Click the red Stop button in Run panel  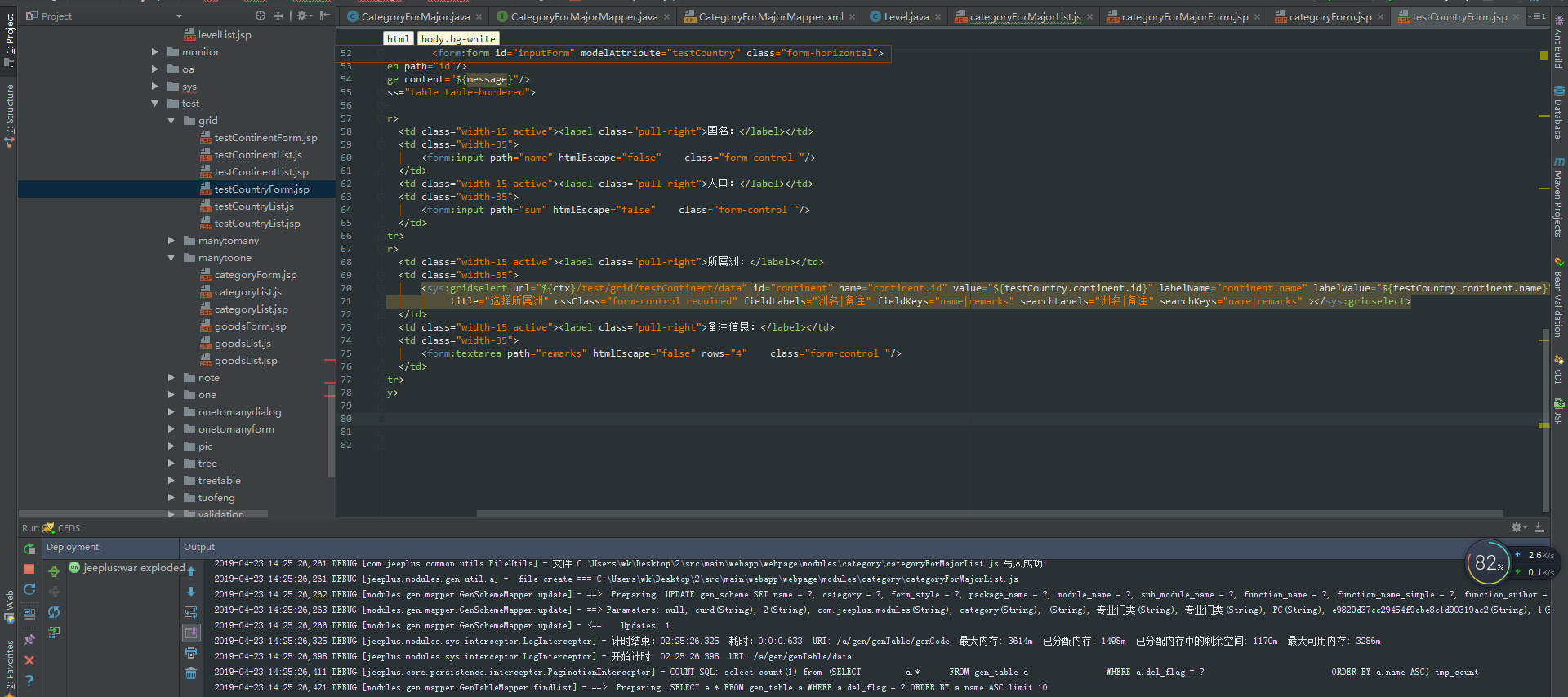pyautogui.click(x=29, y=569)
